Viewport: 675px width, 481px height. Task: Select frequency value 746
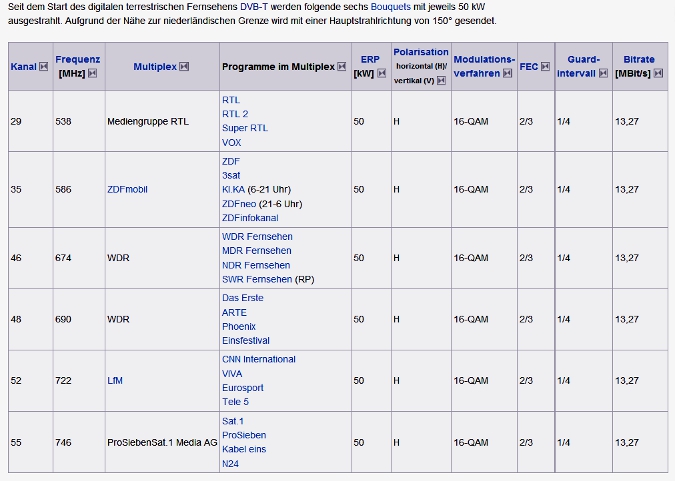coord(63,443)
